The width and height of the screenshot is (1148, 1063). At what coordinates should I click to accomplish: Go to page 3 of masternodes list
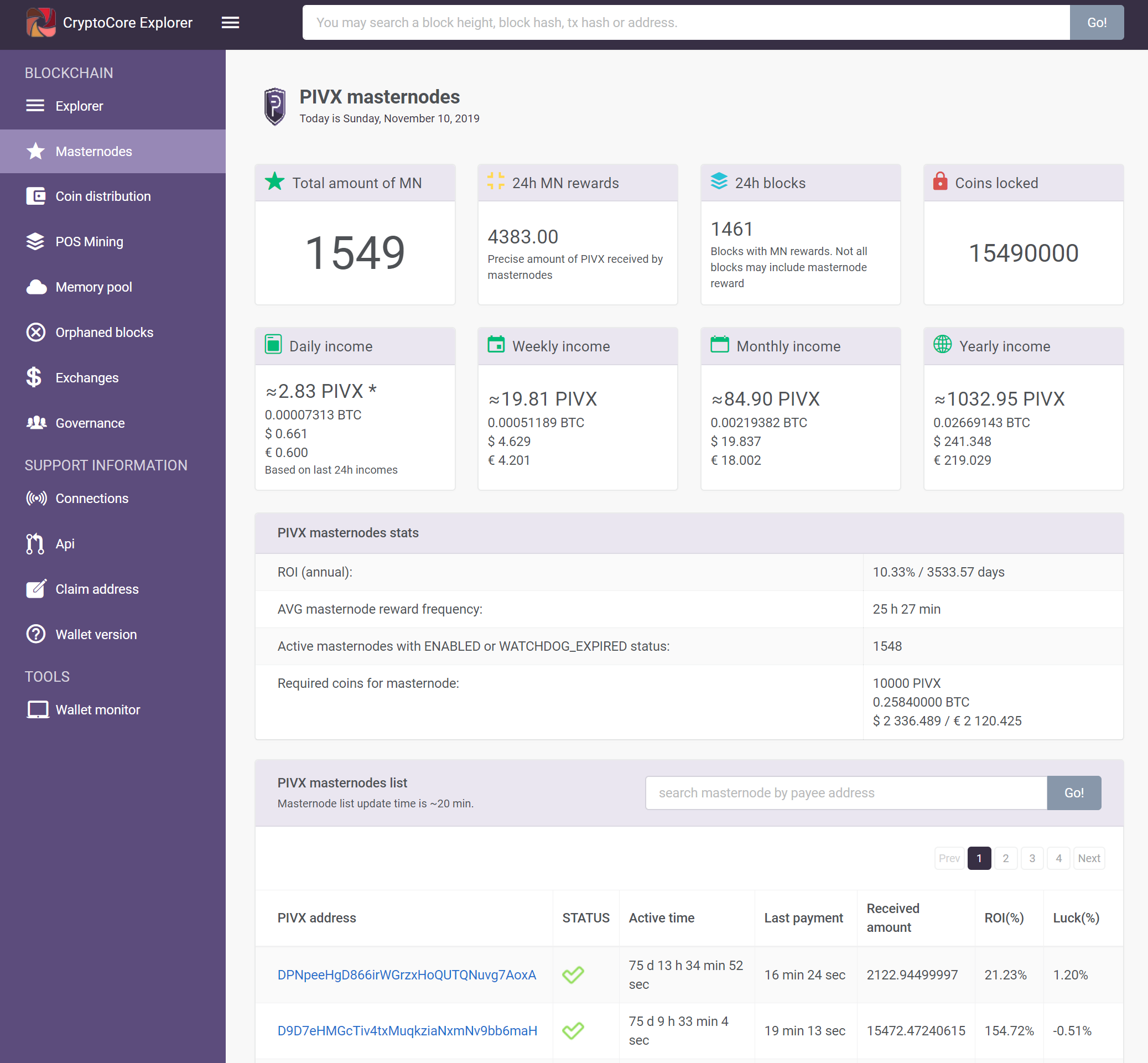(x=1032, y=858)
